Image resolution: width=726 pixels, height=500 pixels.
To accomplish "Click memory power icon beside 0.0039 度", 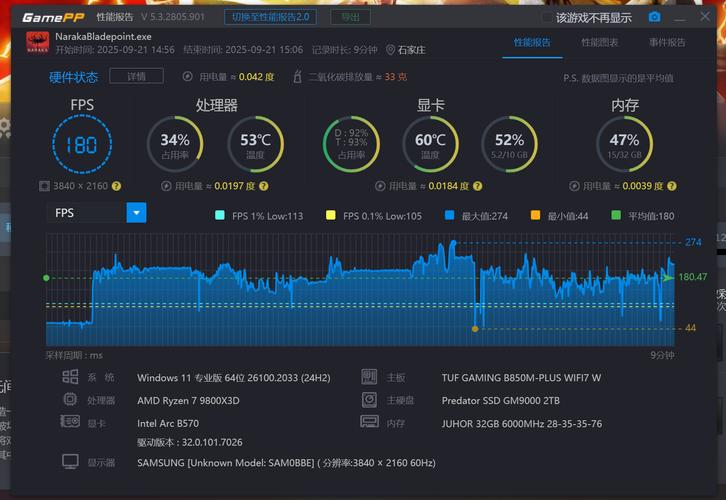I will [574, 186].
